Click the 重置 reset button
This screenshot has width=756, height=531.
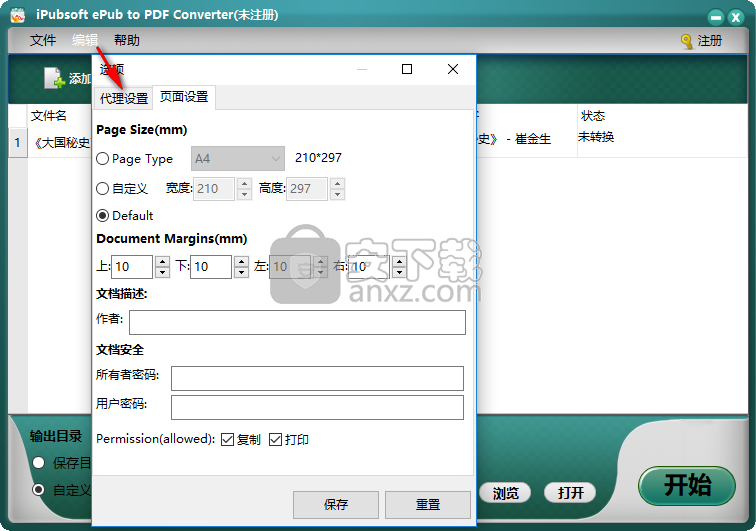[428, 504]
